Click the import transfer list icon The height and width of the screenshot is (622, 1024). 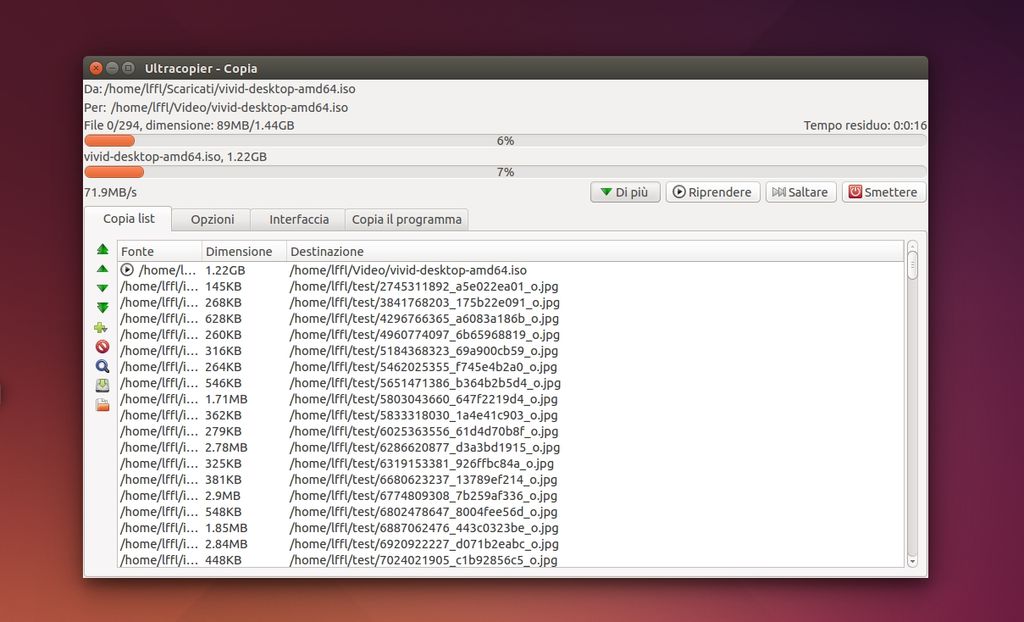point(102,405)
